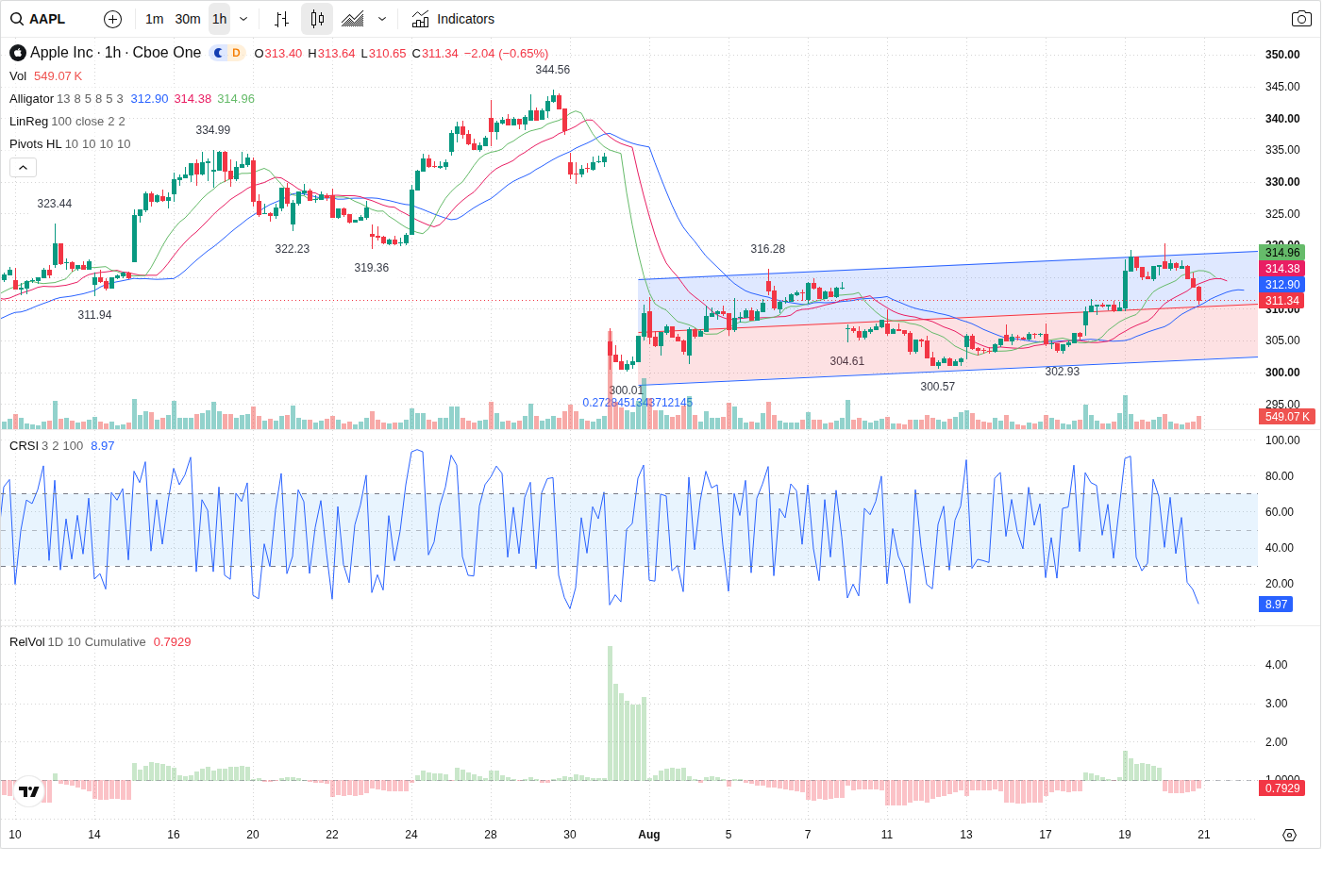
Task: Click the 311.34 last price label
Action: pos(1281,301)
